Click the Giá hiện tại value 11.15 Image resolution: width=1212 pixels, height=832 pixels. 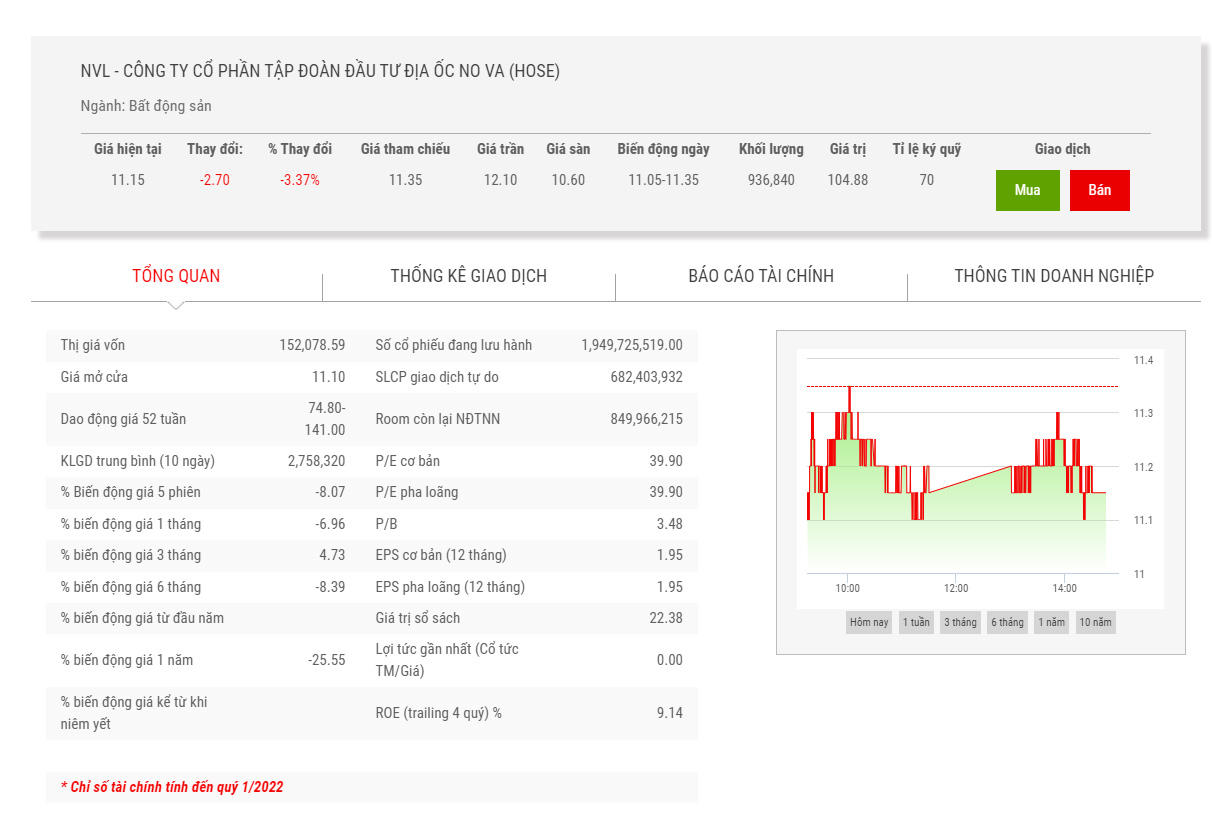[x=128, y=180]
